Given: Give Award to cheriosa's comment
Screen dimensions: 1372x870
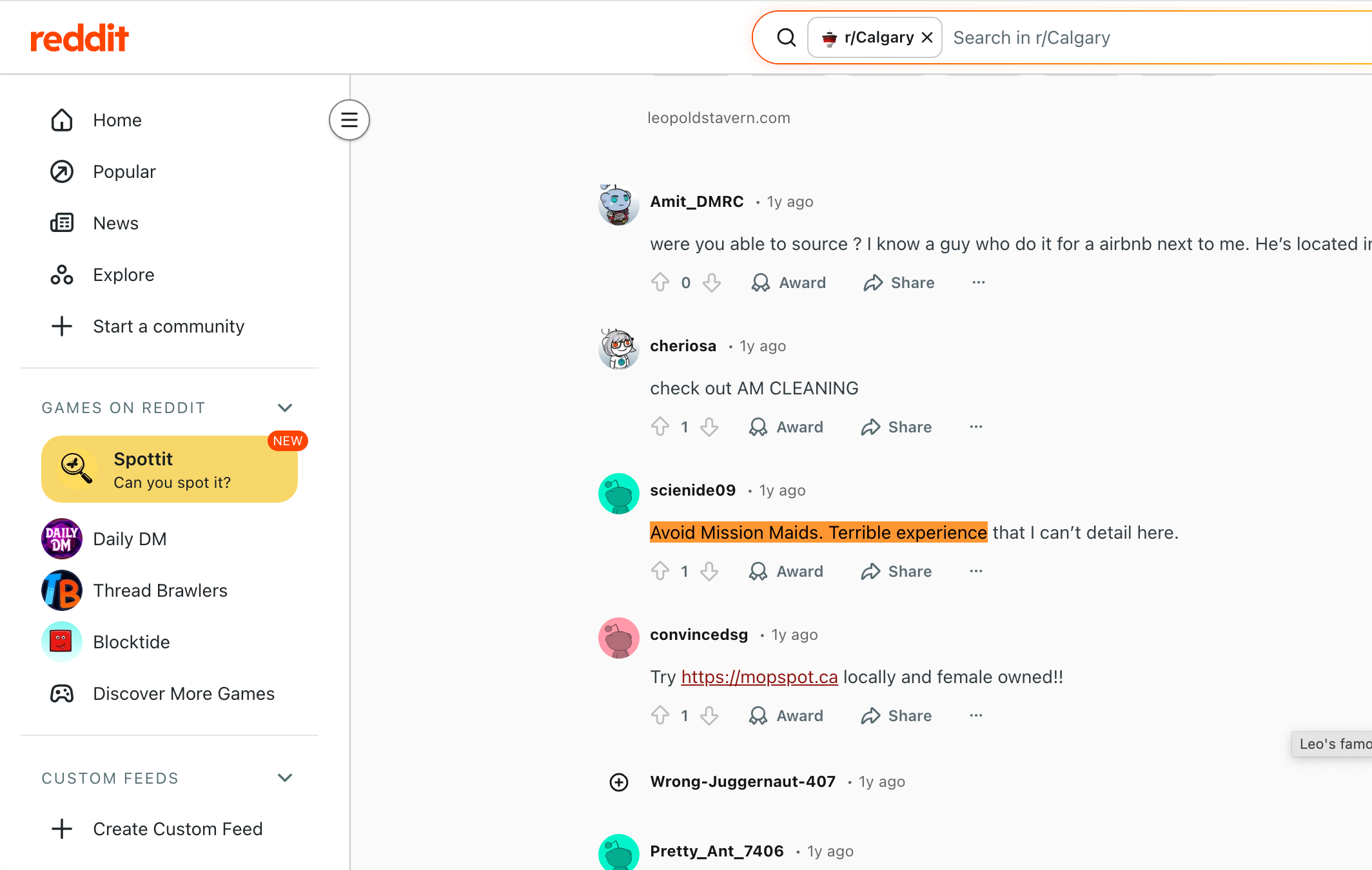Looking at the screenshot, I should (786, 427).
